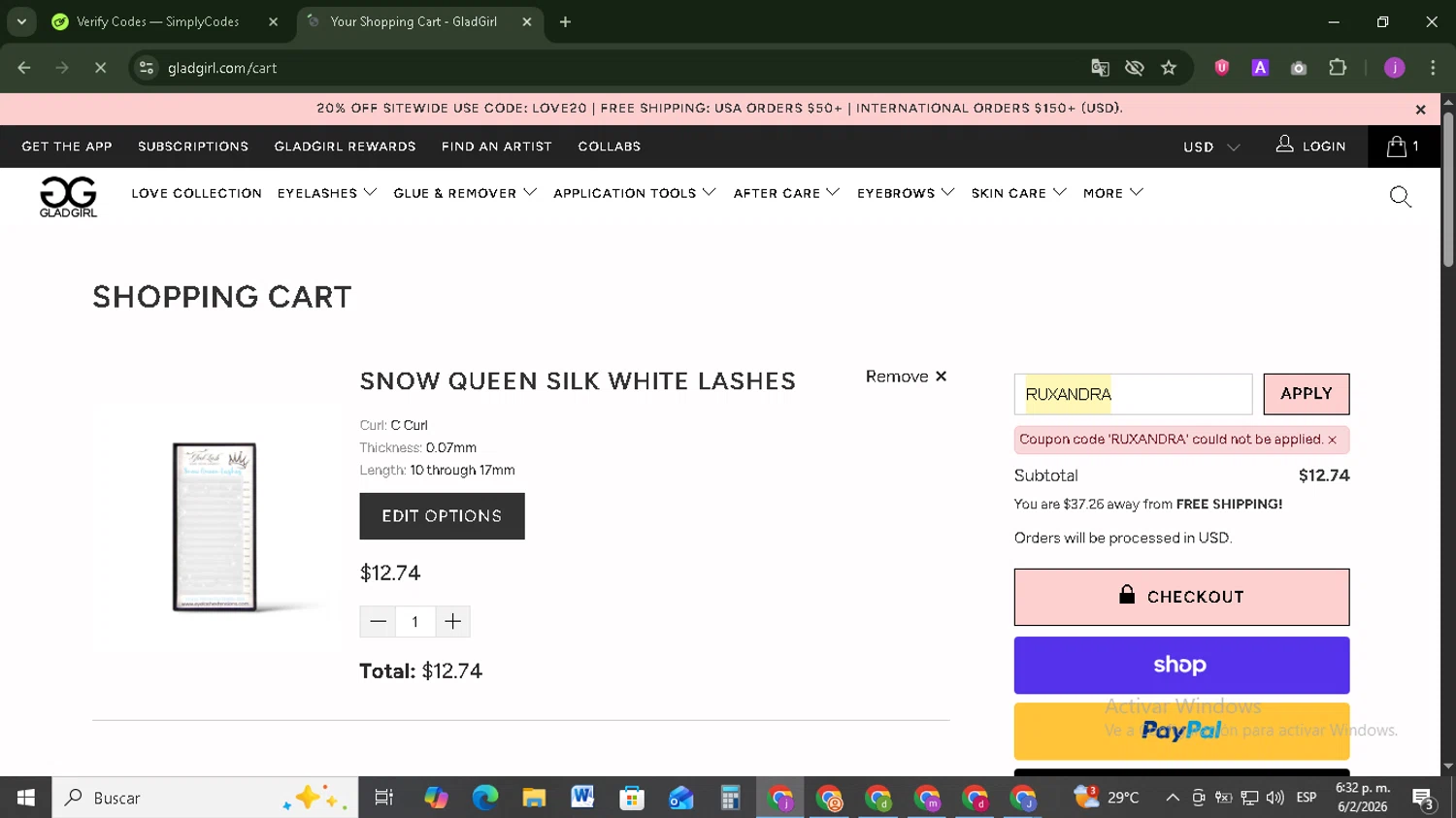Click the translate page icon
1456x818 pixels.
tap(1100, 68)
